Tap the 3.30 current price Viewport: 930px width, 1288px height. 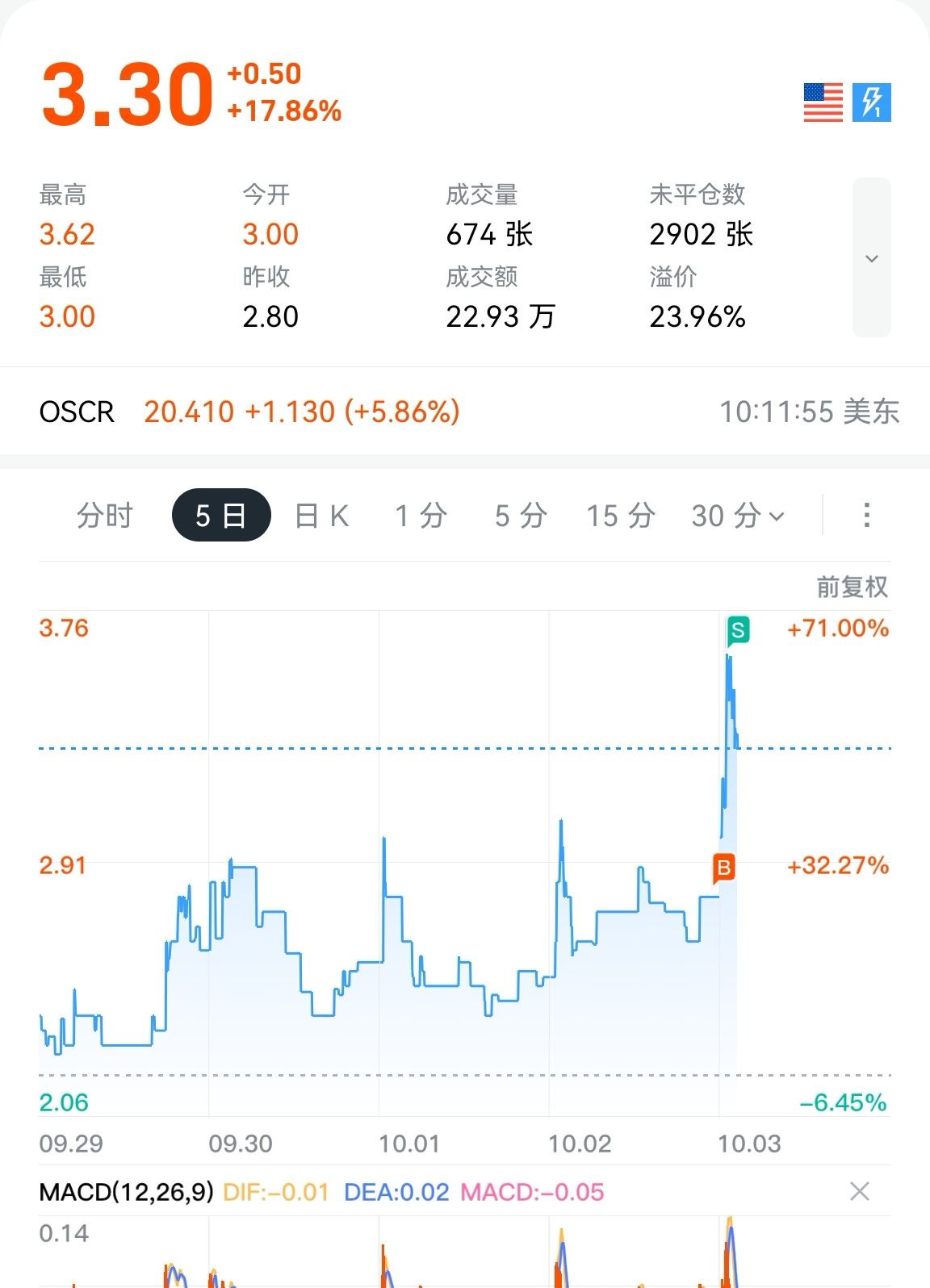coord(128,94)
